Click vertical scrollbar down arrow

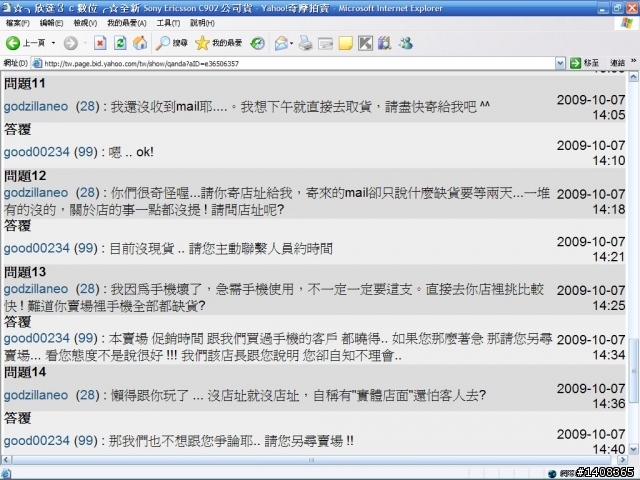[633, 449]
